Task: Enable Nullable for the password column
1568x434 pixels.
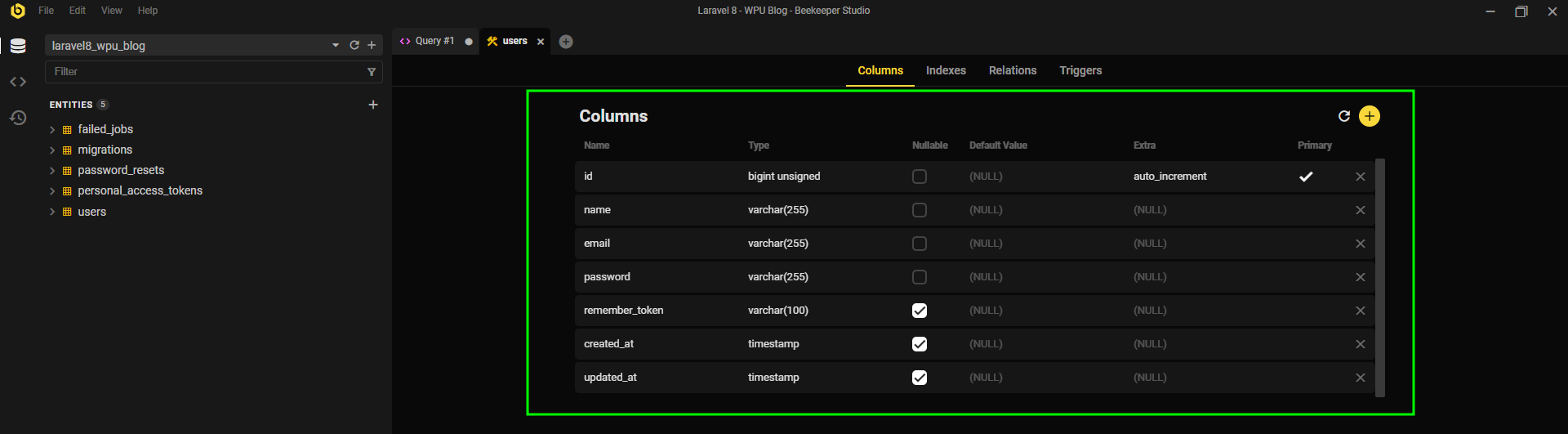Action: pos(920,277)
